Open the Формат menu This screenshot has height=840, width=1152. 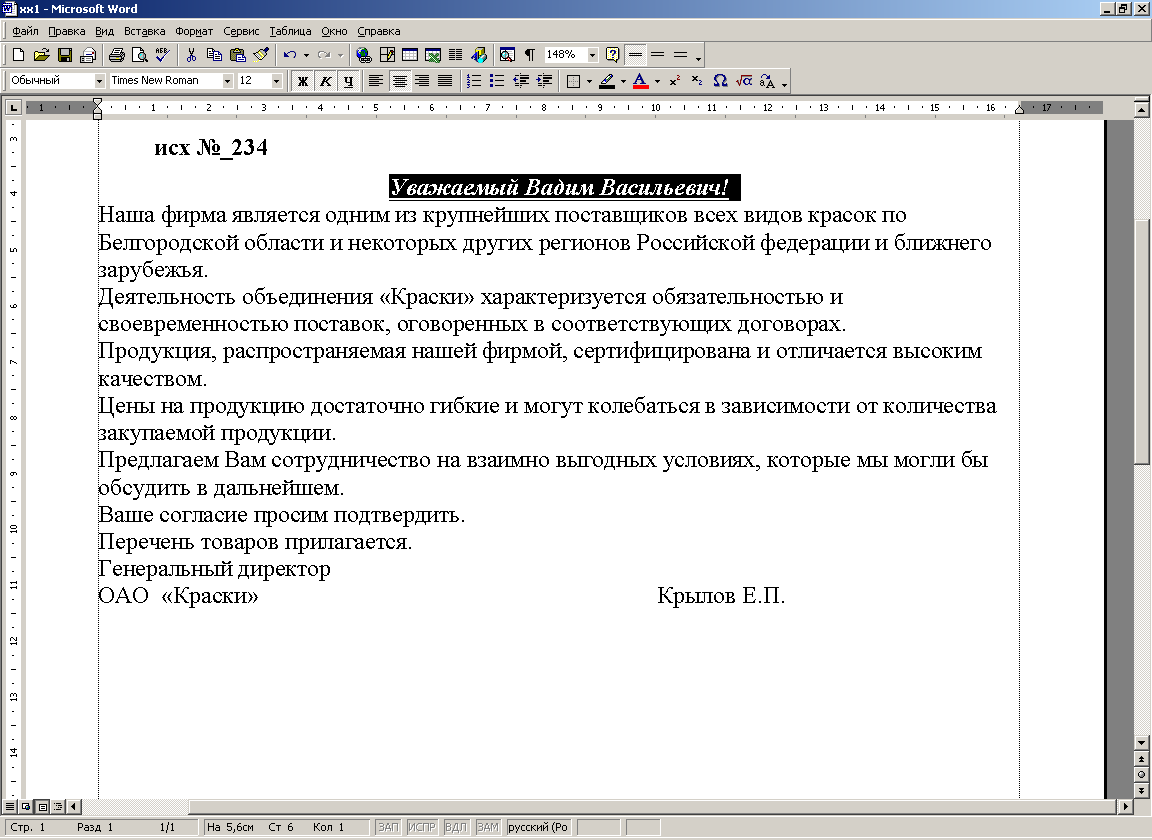coord(194,31)
